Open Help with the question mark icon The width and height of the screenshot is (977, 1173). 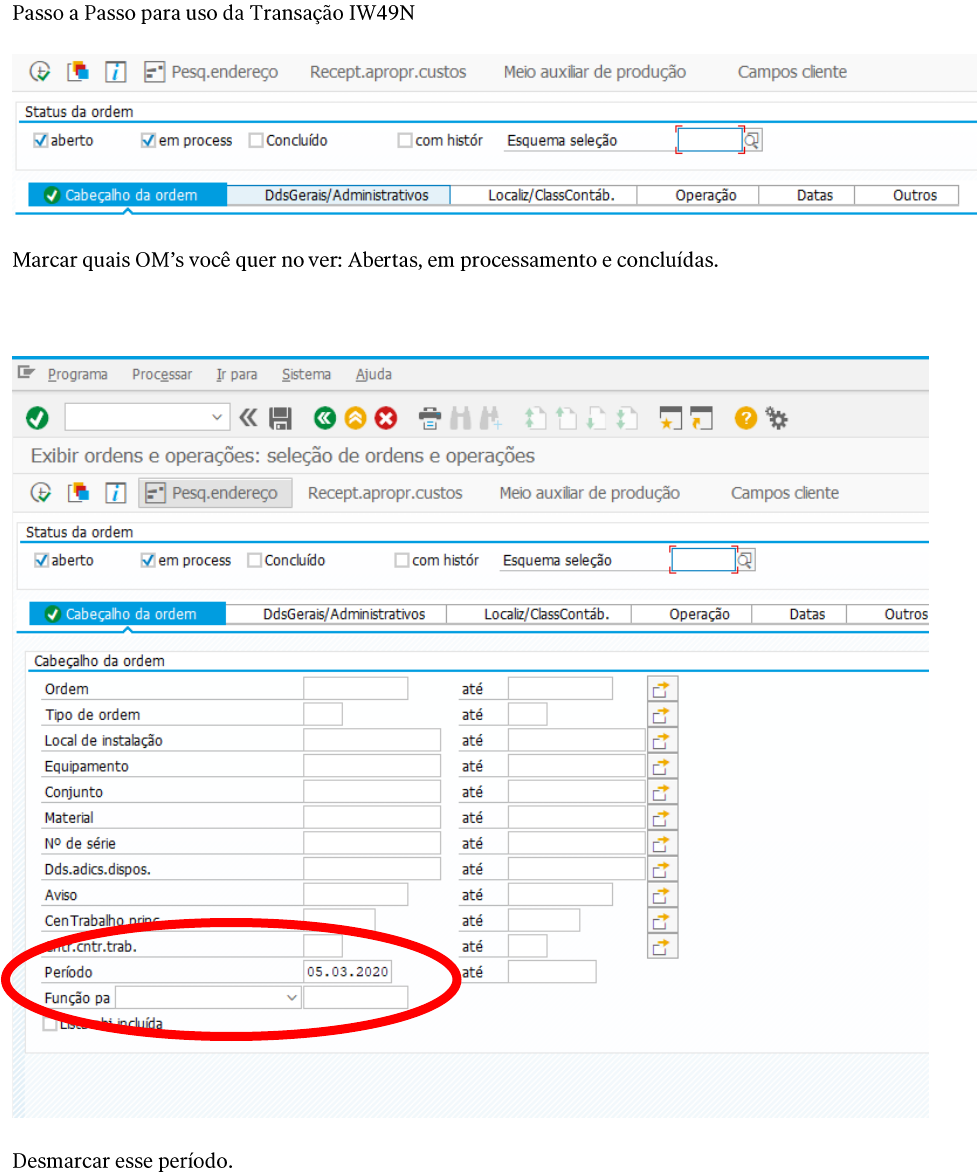pyautogui.click(x=745, y=418)
